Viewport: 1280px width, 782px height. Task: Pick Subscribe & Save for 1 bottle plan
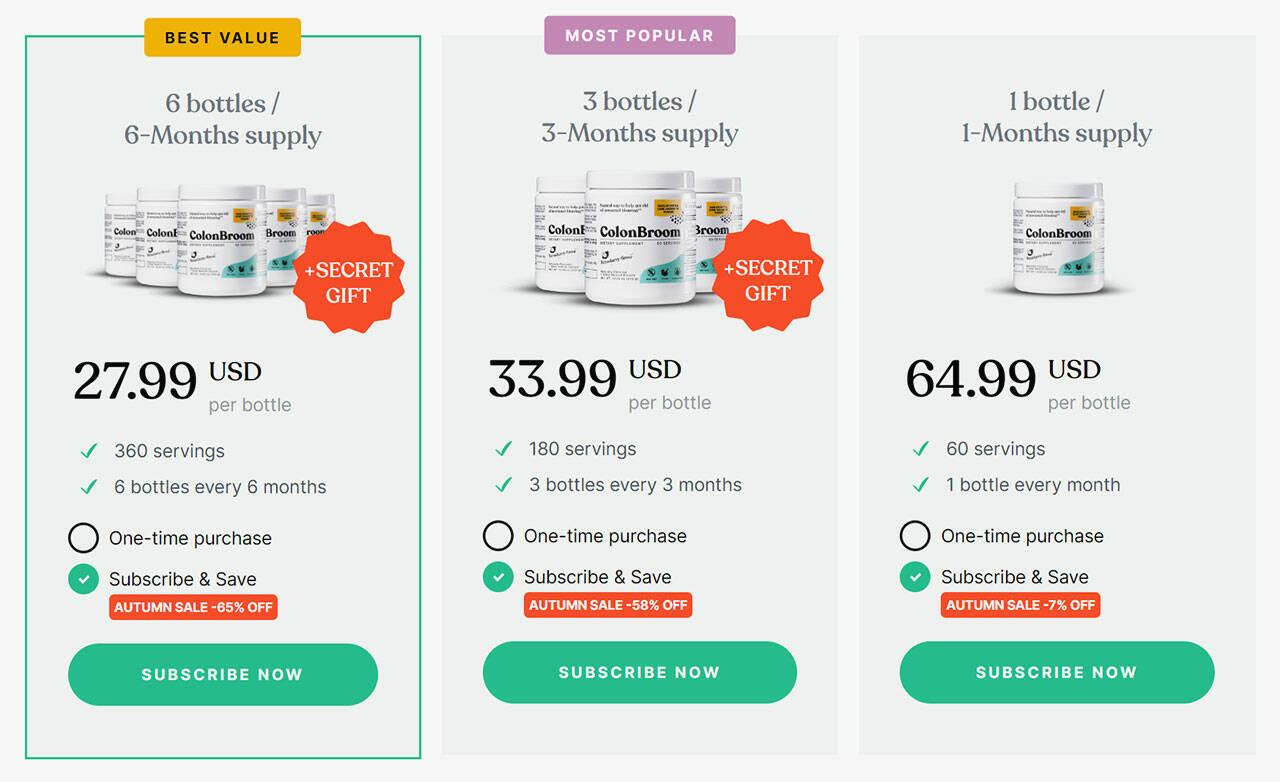[x=915, y=577]
